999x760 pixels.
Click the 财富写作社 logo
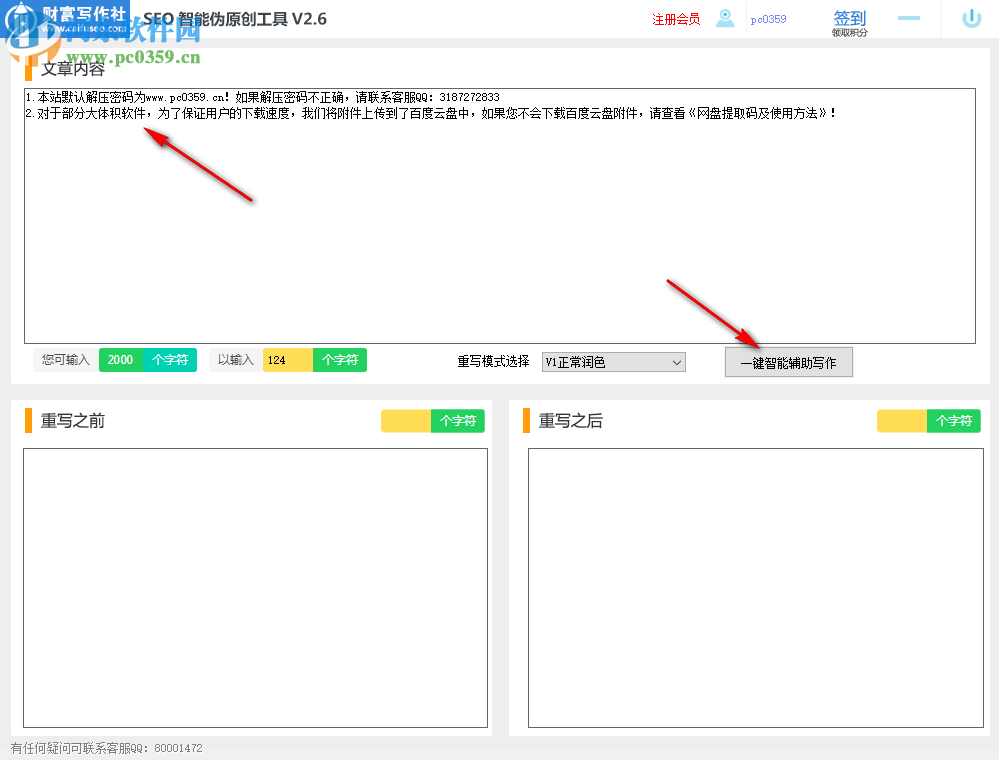[65, 19]
